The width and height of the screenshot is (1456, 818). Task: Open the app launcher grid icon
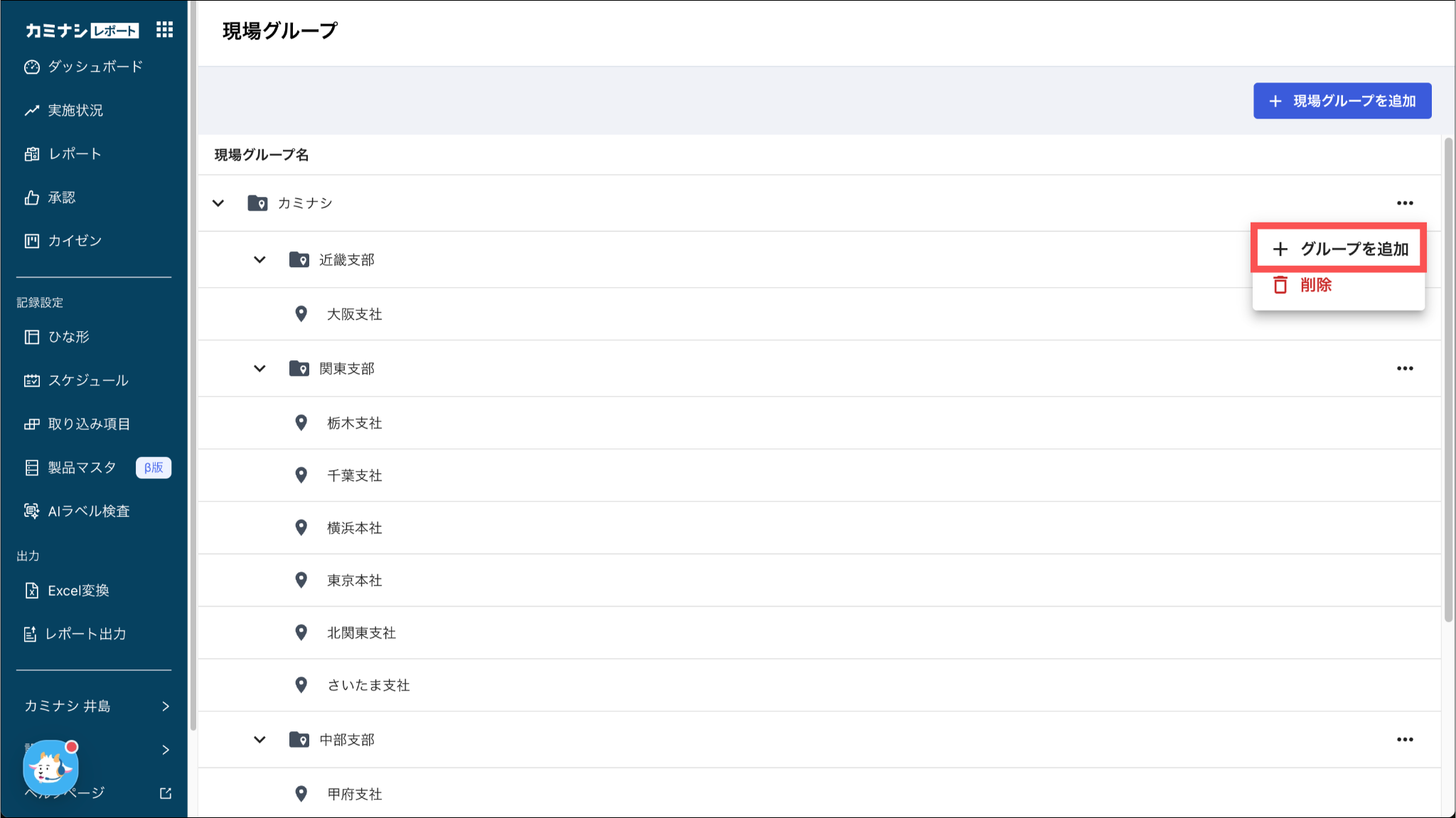tap(164, 30)
